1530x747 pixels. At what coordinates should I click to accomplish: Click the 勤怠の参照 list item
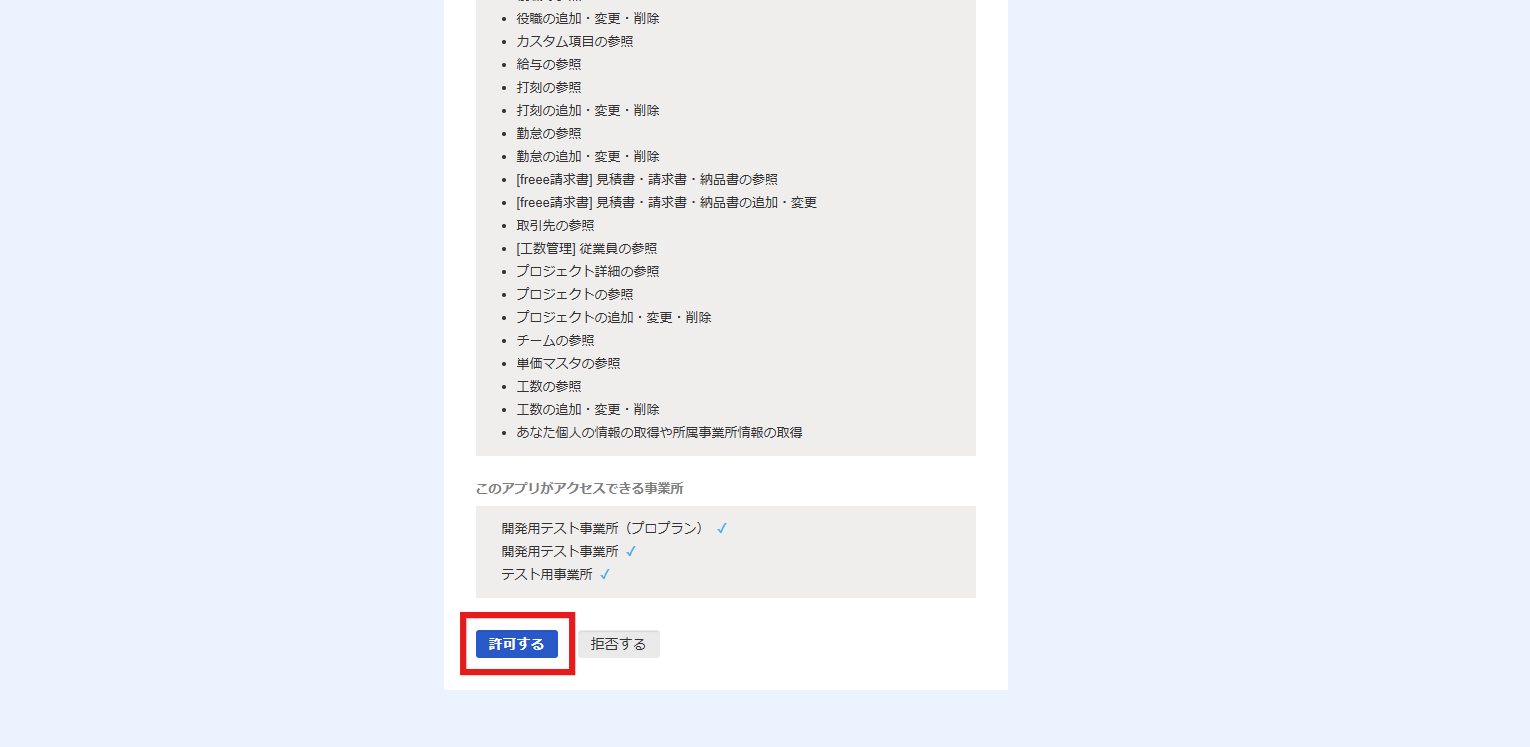coord(549,133)
